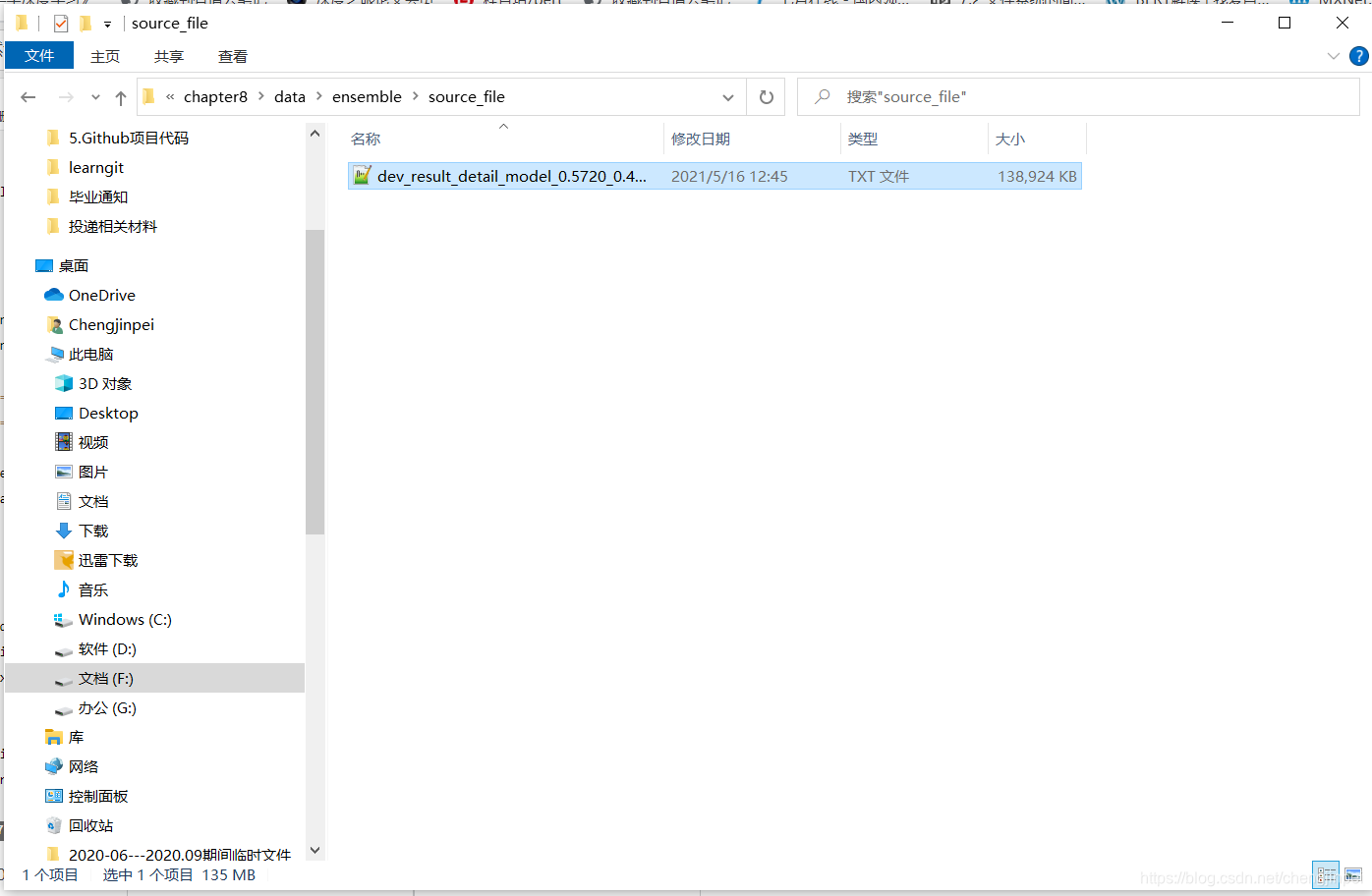The width and height of the screenshot is (1372, 896).
Task: Click the 回收站 recycle bin icon
Action: coord(54,825)
